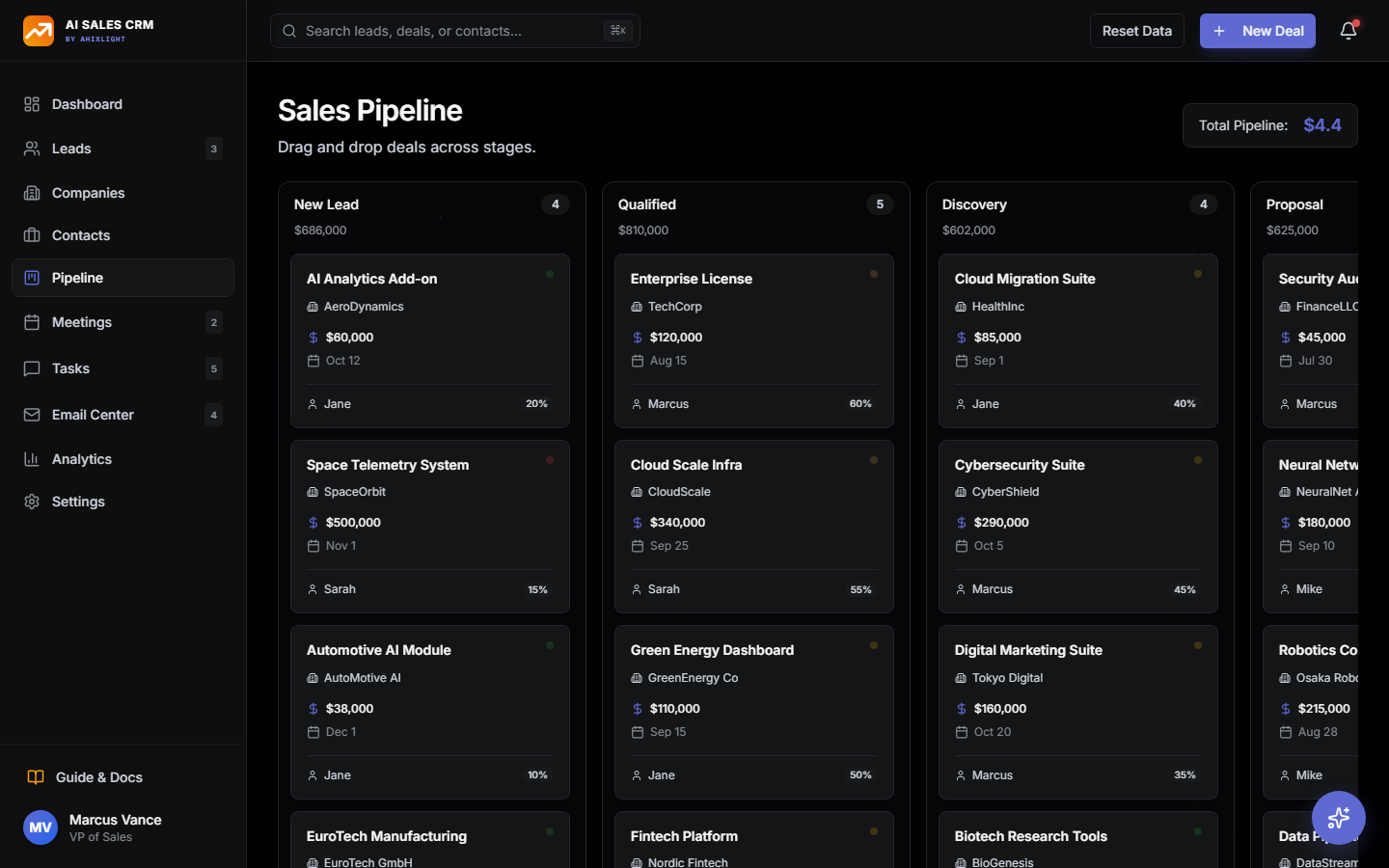Click the Analytics bar chart icon
The width and height of the screenshot is (1389, 868).
tap(32, 459)
